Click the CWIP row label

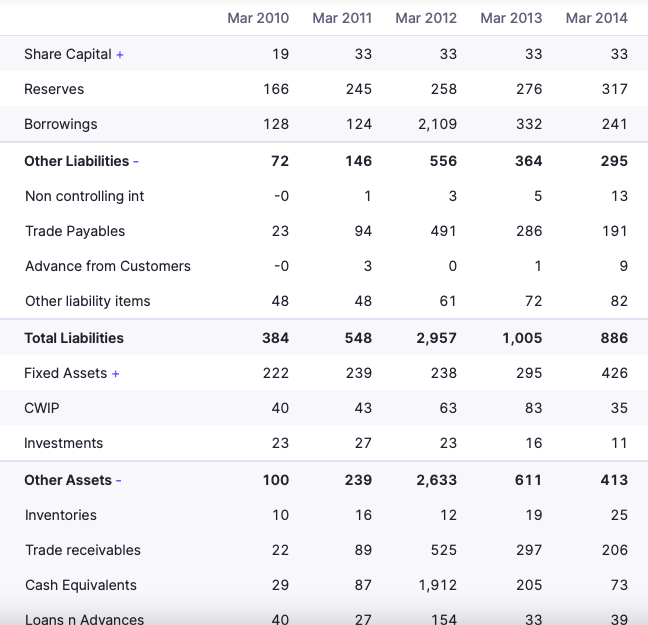tap(42, 408)
